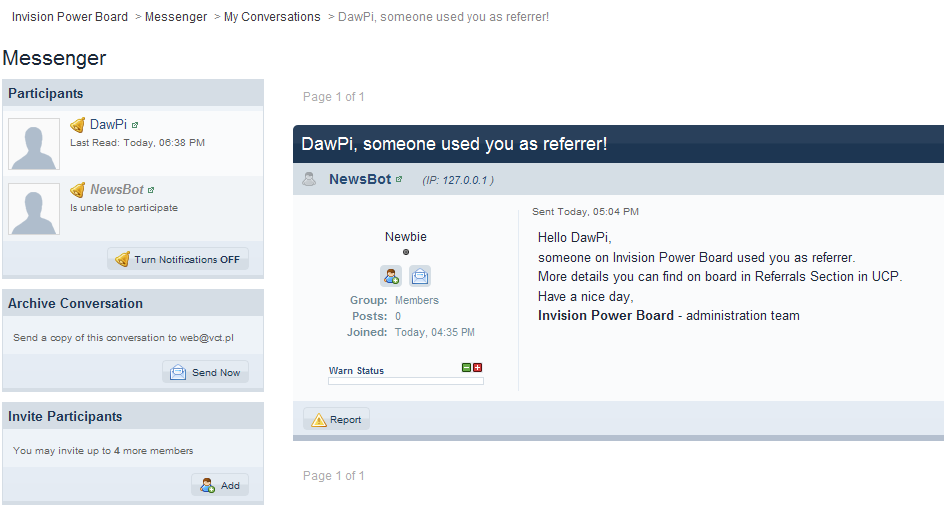944x515 pixels.
Task: Click 'Last Read: Today, 06:38 PM' text
Action: (137, 143)
